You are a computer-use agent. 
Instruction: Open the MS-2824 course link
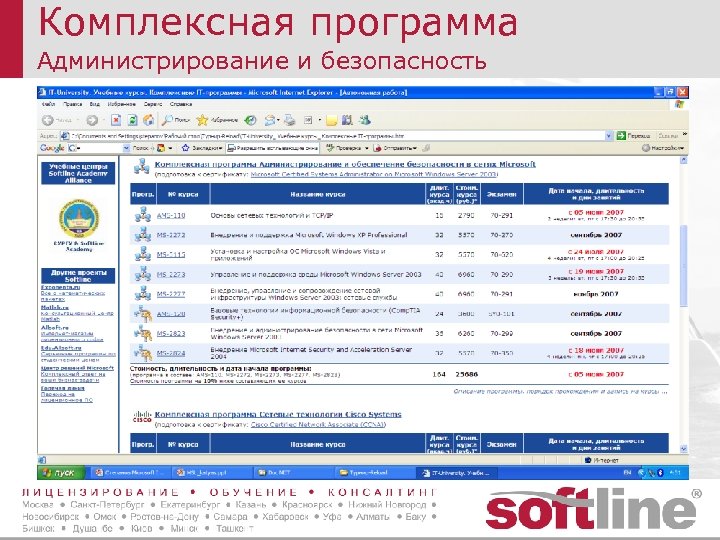(x=171, y=354)
